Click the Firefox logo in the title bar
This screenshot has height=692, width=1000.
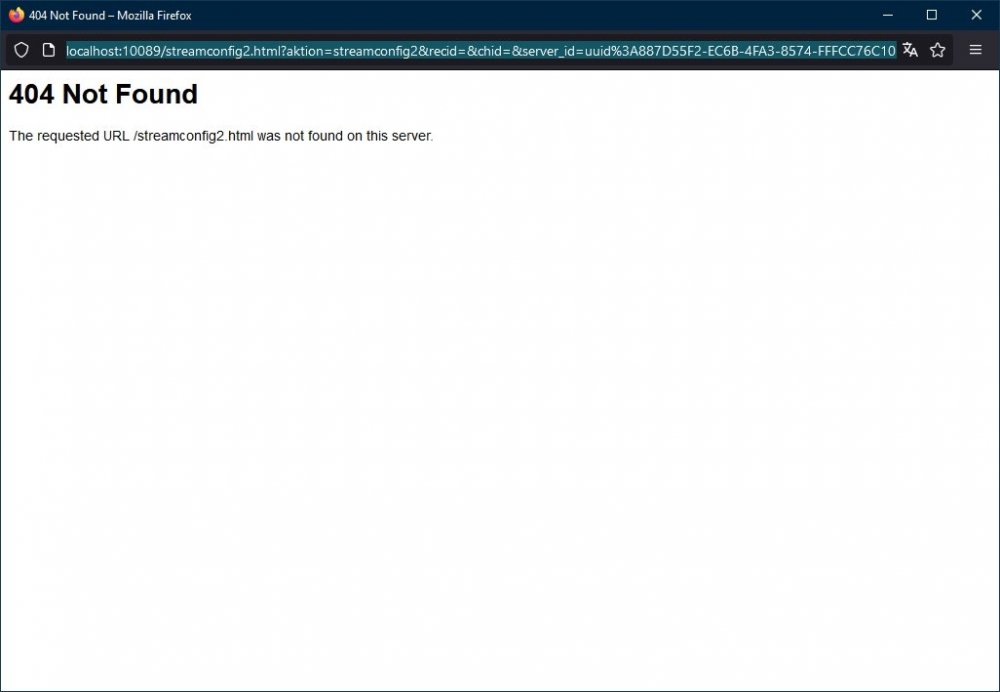click(x=16, y=15)
